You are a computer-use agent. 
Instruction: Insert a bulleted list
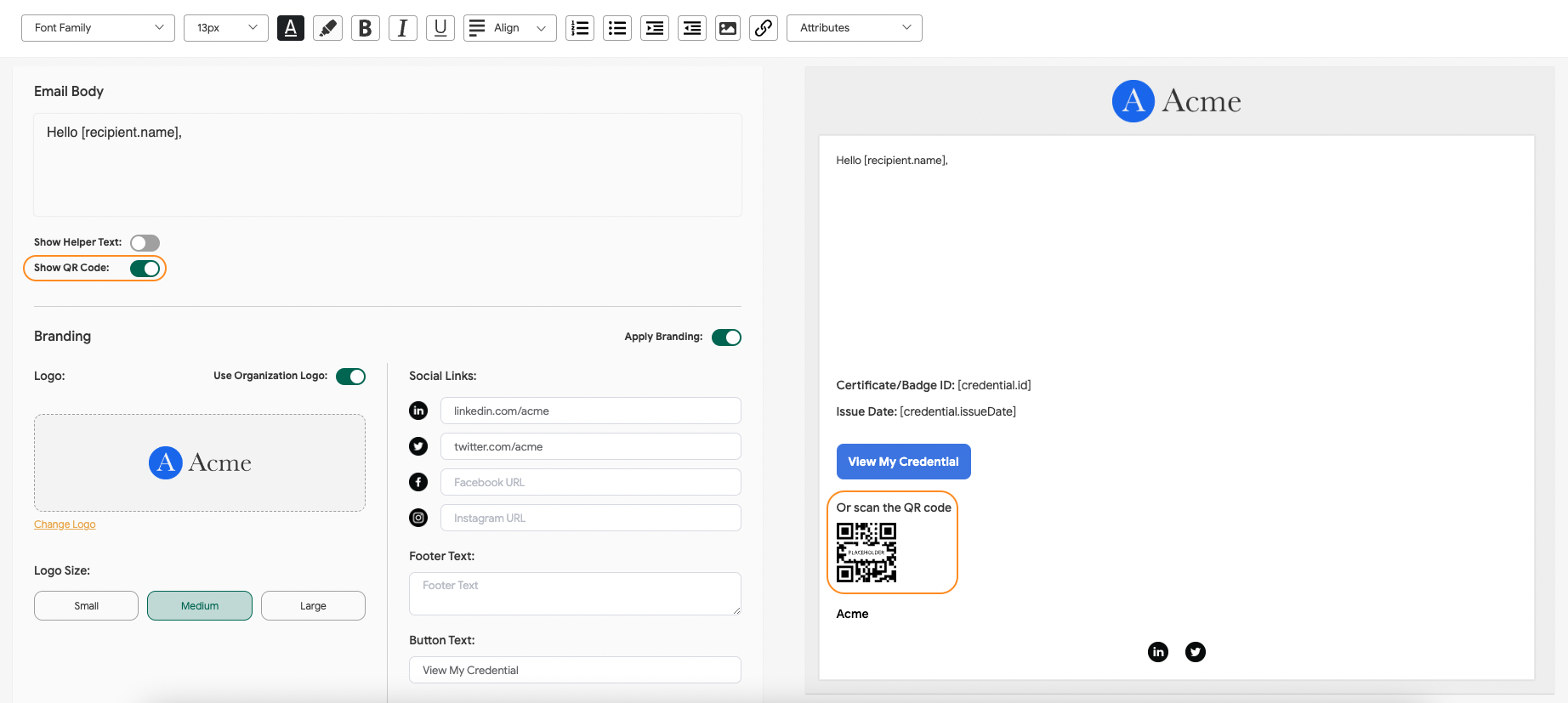617,28
